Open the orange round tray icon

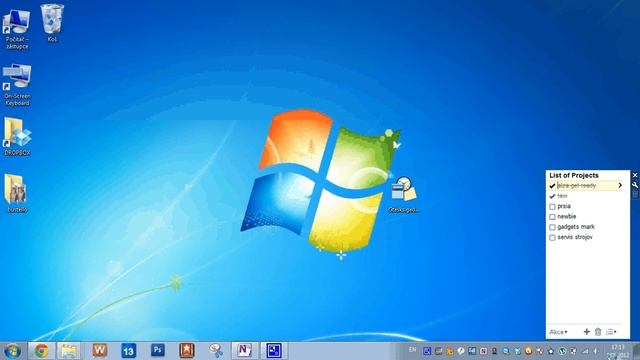tap(528, 351)
